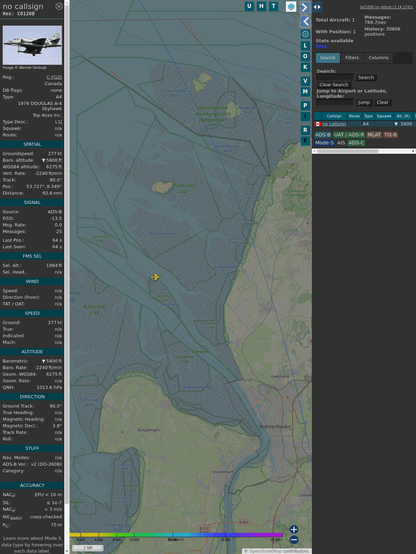Viewport: 416px width, 554px height.
Task: Switch to the Filters tab
Action: (x=352, y=58)
